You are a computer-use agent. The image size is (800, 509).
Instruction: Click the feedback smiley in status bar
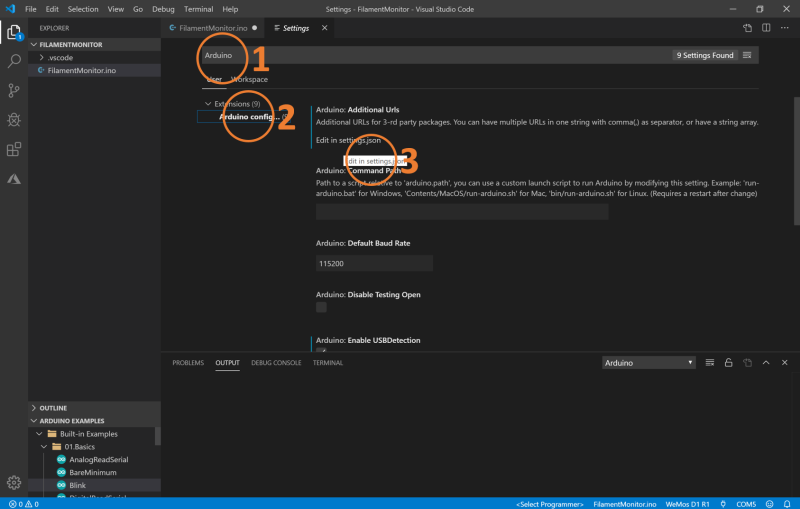click(769, 504)
